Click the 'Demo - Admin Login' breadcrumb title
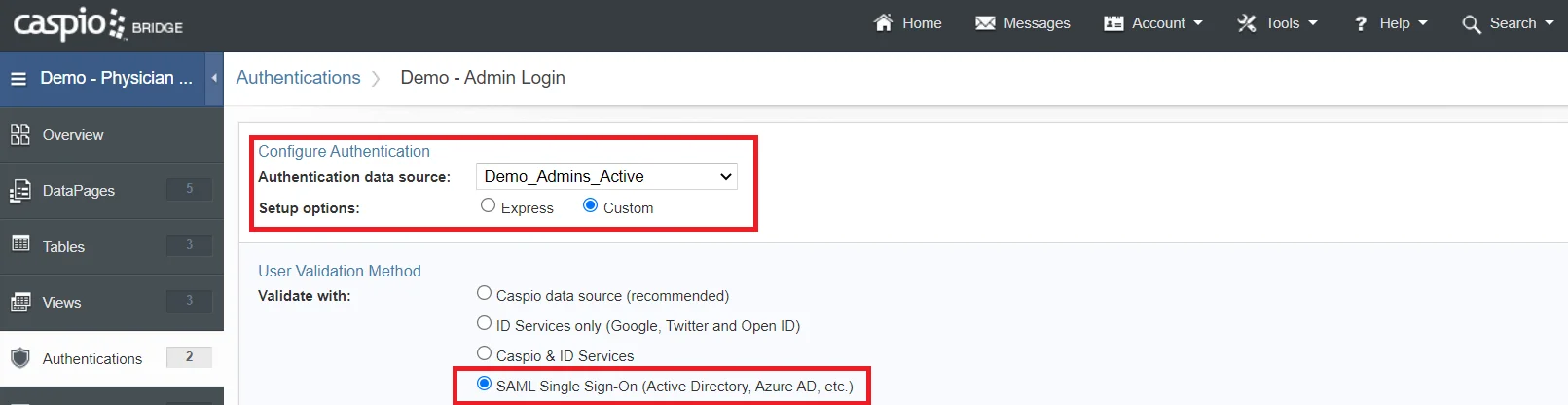Viewport: 1568px width, 405px height. [483, 78]
